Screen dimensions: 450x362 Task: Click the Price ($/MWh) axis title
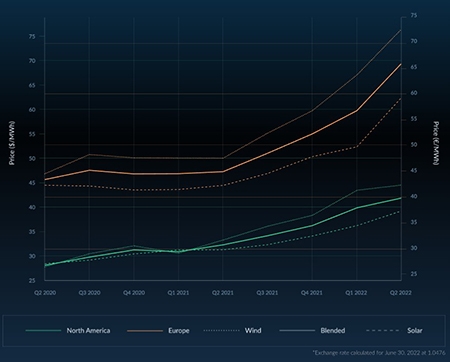(12, 143)
